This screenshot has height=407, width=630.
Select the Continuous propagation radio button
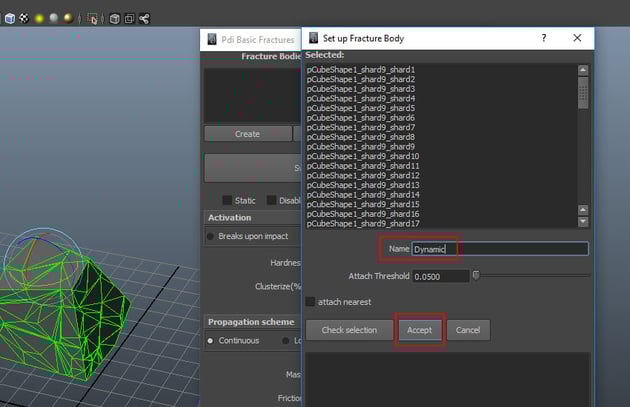click(210, 341)
